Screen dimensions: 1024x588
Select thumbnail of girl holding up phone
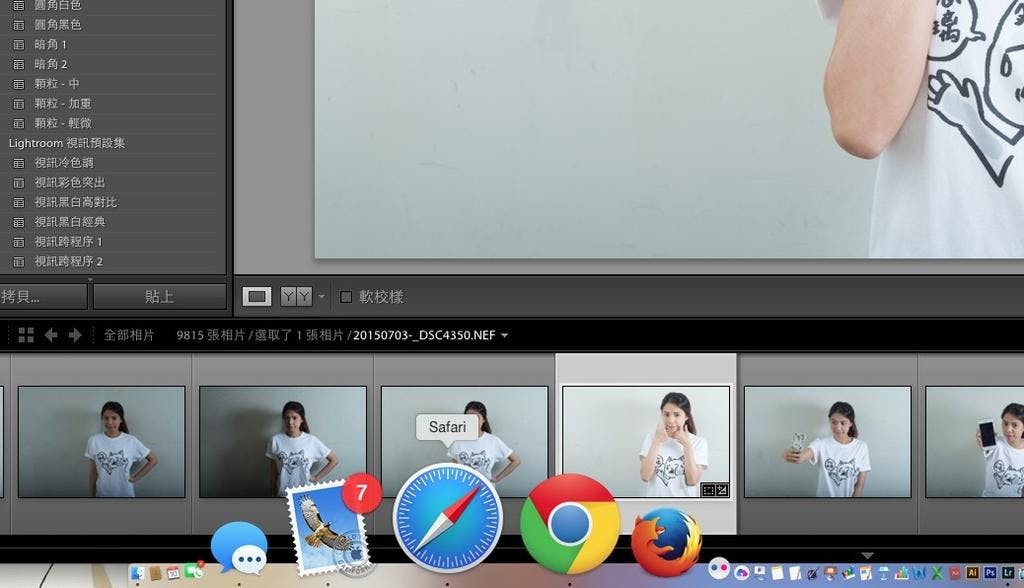974,442
